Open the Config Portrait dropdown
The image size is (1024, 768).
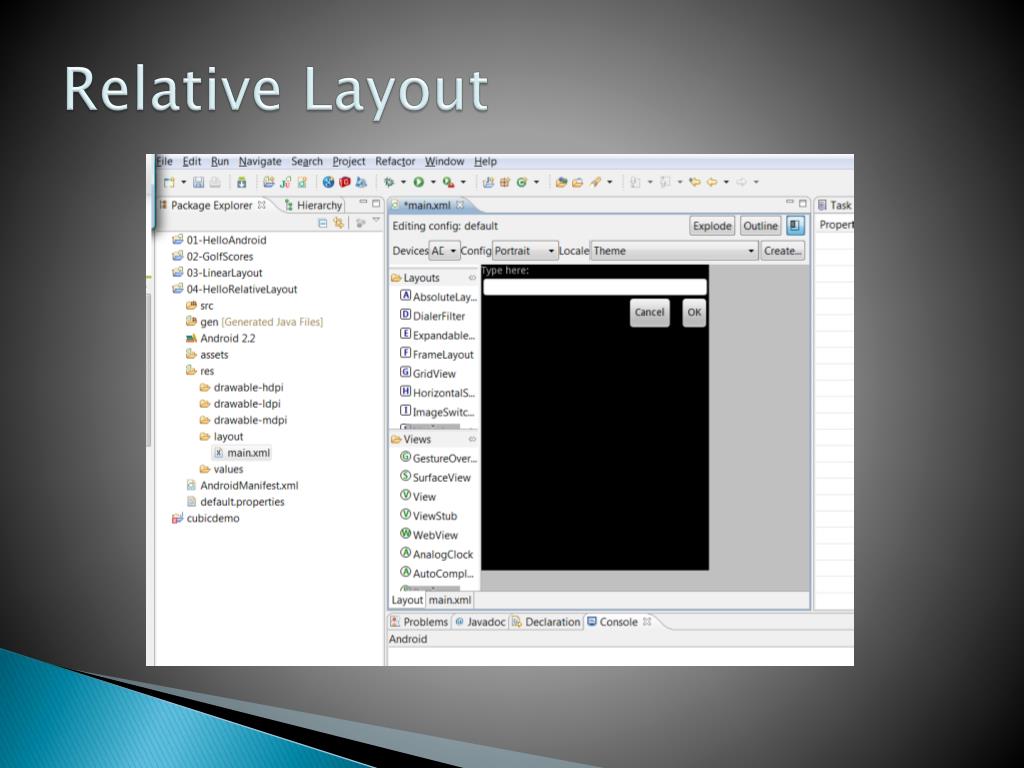[525, 251]
